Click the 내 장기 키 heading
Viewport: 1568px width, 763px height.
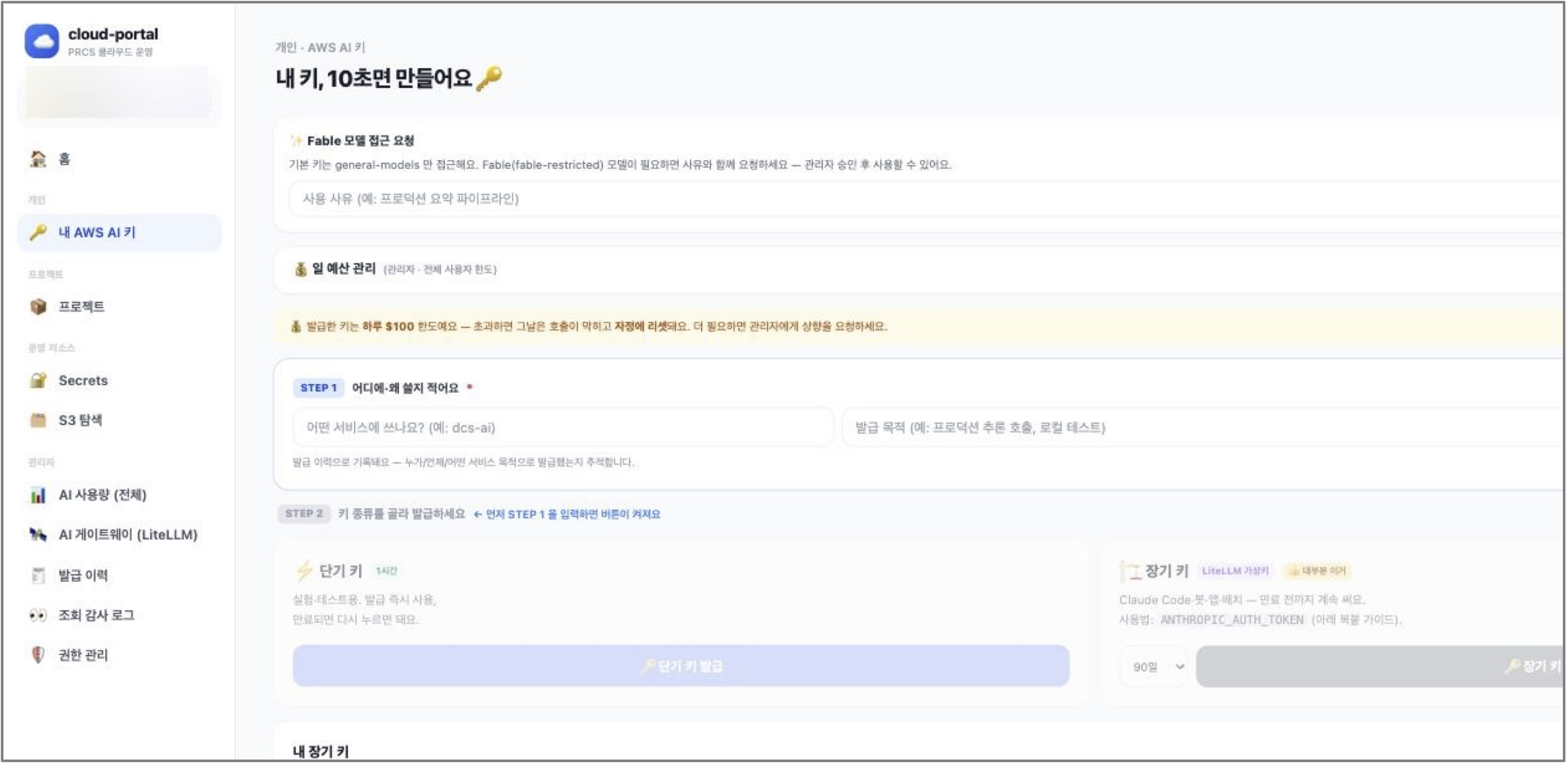pos(321,751)
